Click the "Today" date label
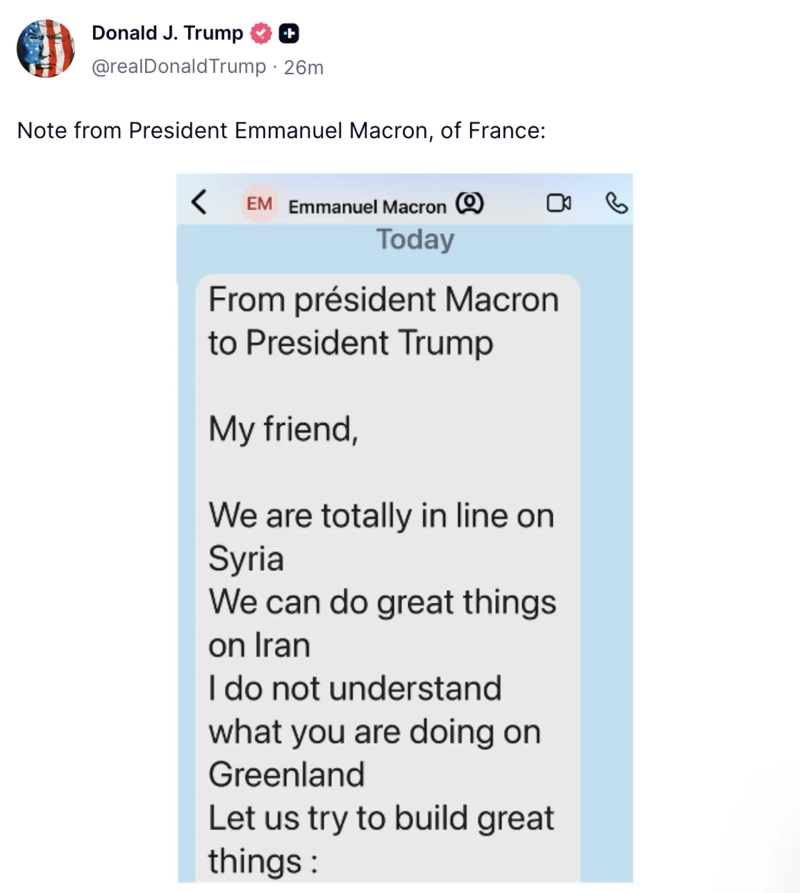Screen dimensions: 800x893 click(415, 240)
